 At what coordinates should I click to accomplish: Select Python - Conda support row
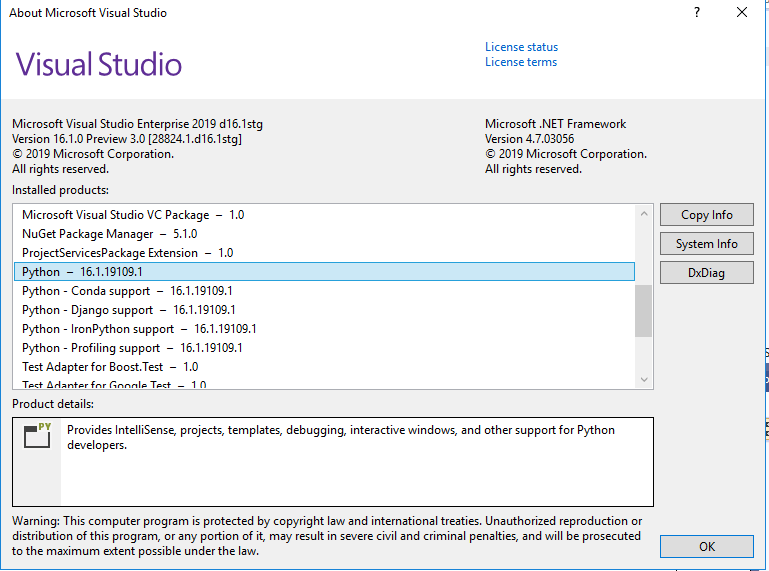pos(324,291)
